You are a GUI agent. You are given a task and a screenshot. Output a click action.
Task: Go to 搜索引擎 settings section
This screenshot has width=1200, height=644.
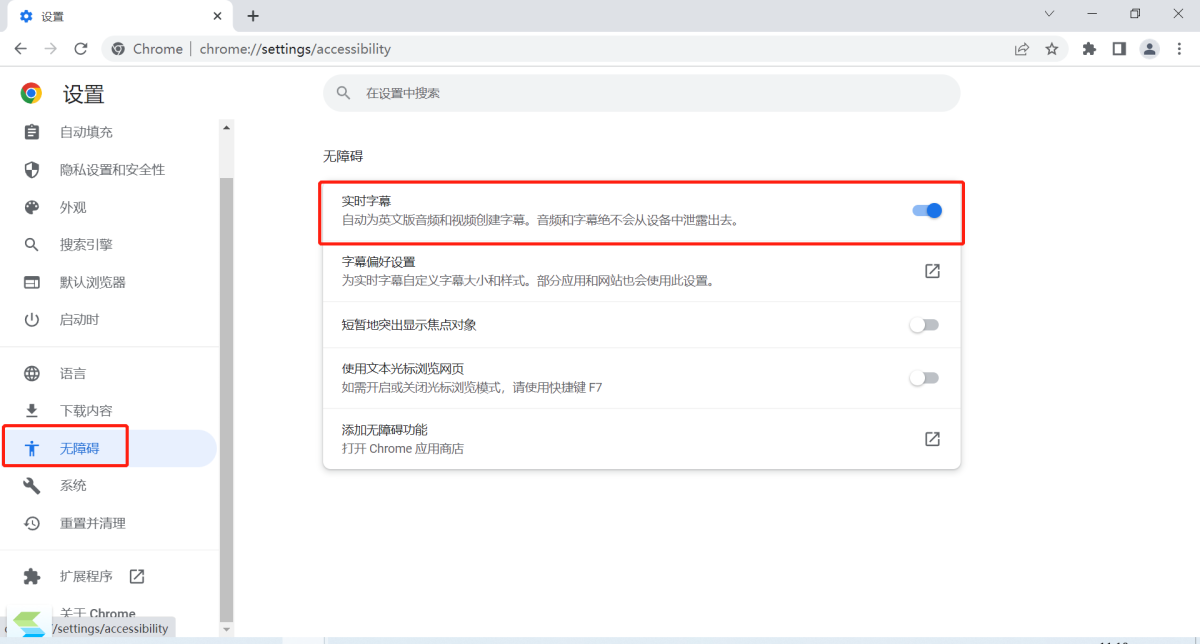click(x=86, y=245)
